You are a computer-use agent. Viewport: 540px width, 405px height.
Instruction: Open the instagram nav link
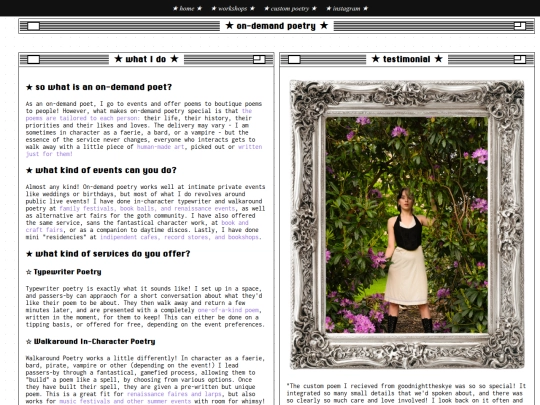(347, 9)
